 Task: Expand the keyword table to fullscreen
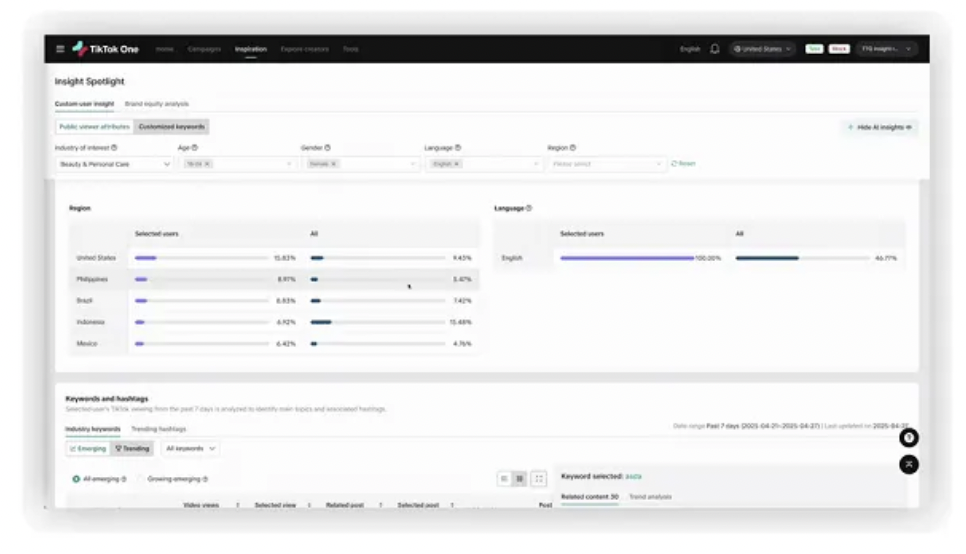point(539,479)
